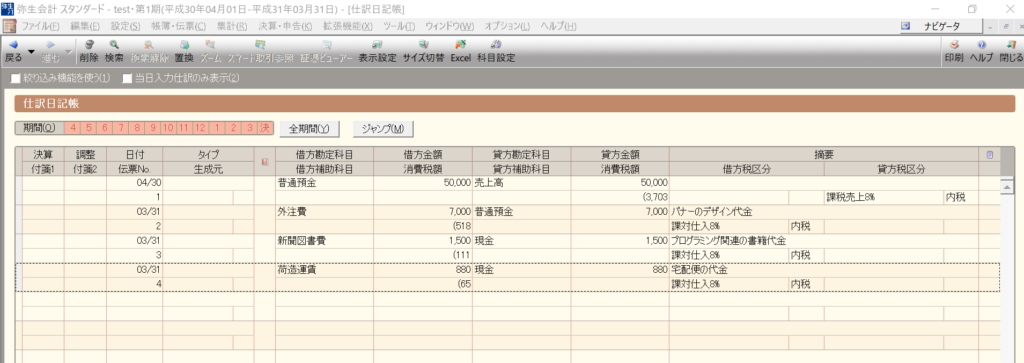Image resolution: width=1024 pixels, height=363 pixels.
Task: Select month 7 period tab
Action: pyautogui.click(x=121, y=129)
